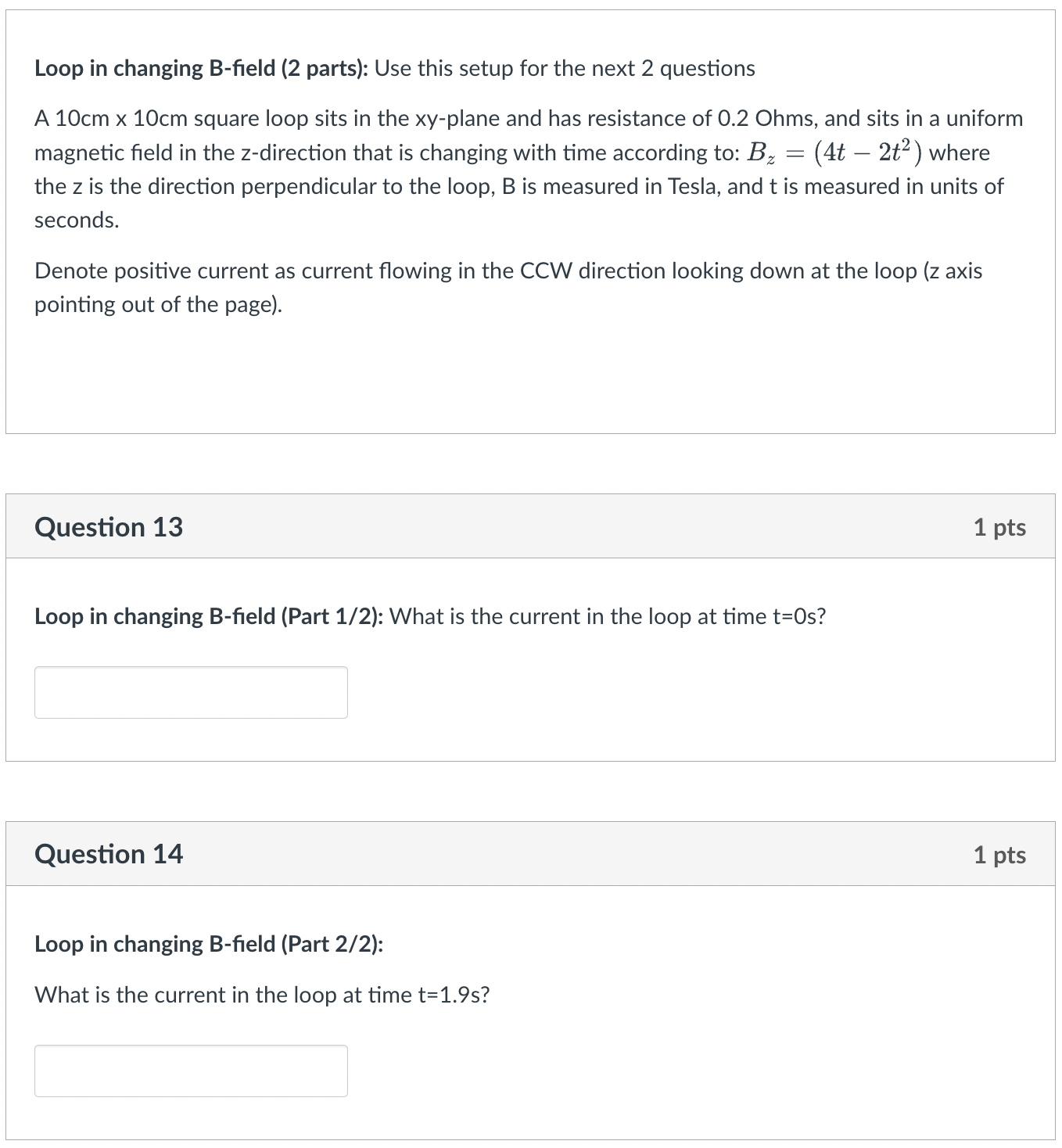This screenshot has height=1148, width=1062.
Task: Click the answer input field for Question 14
Action: [x=190, y=1071]
